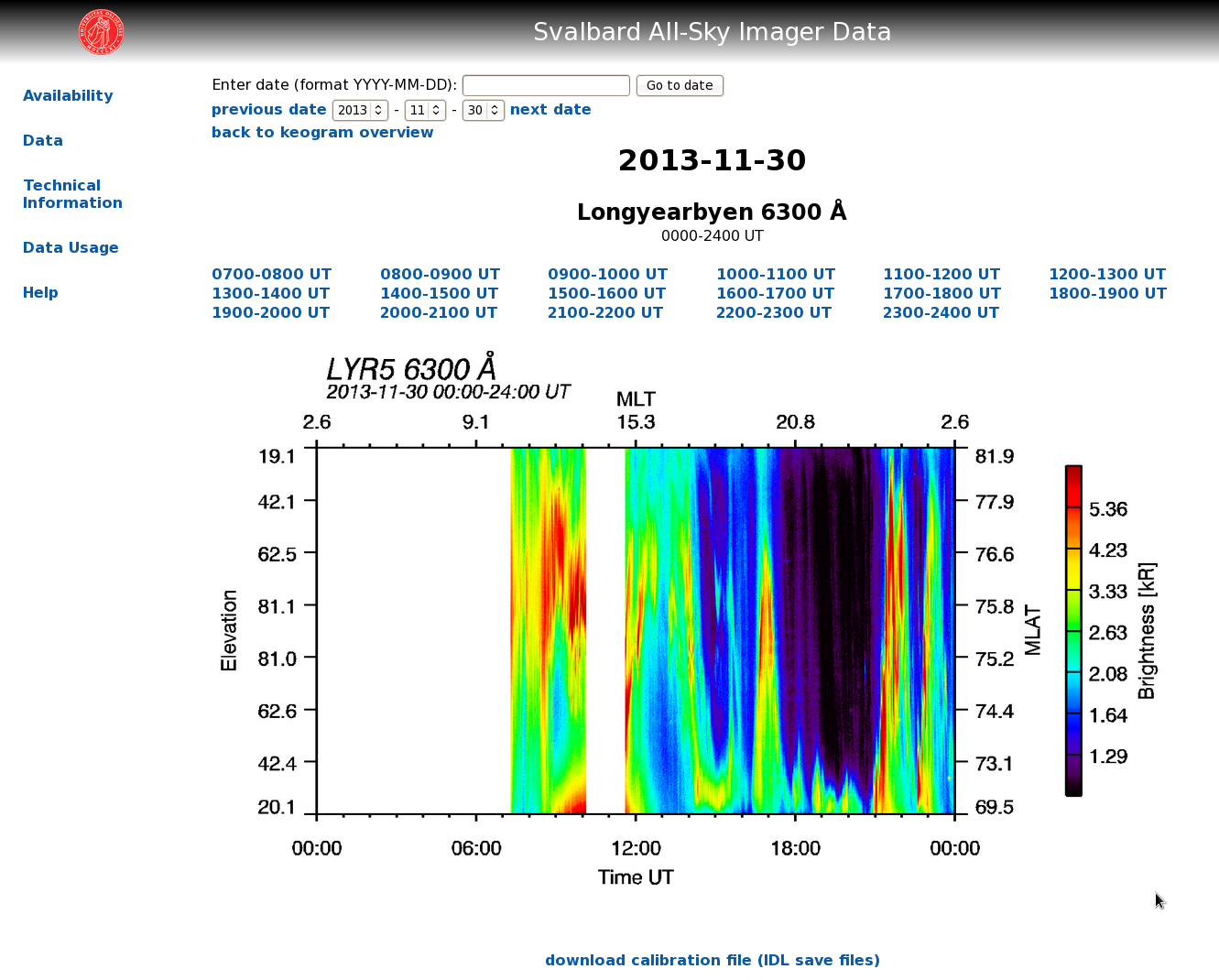
Task: Click the university seal logo
Action: [101, 32]
